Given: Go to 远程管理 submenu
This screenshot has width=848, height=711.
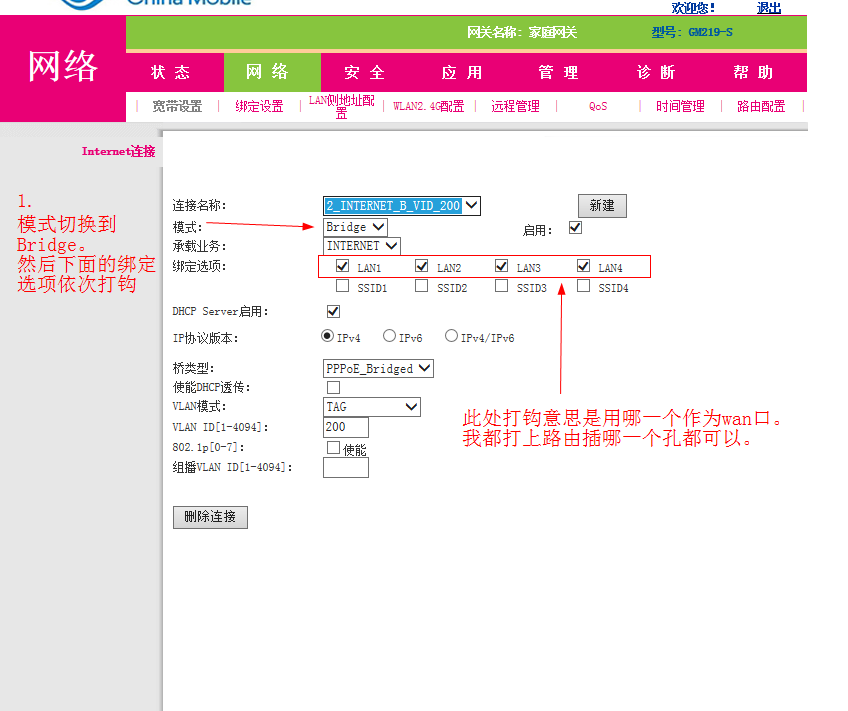Looking at the screenshot, I should tap(515, 107).
